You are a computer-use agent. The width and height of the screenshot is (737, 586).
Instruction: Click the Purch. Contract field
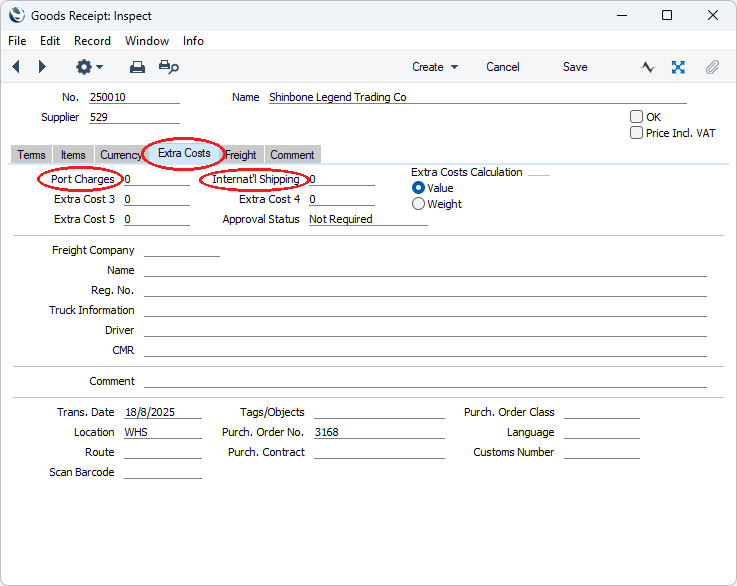click(x=379, y=452)
